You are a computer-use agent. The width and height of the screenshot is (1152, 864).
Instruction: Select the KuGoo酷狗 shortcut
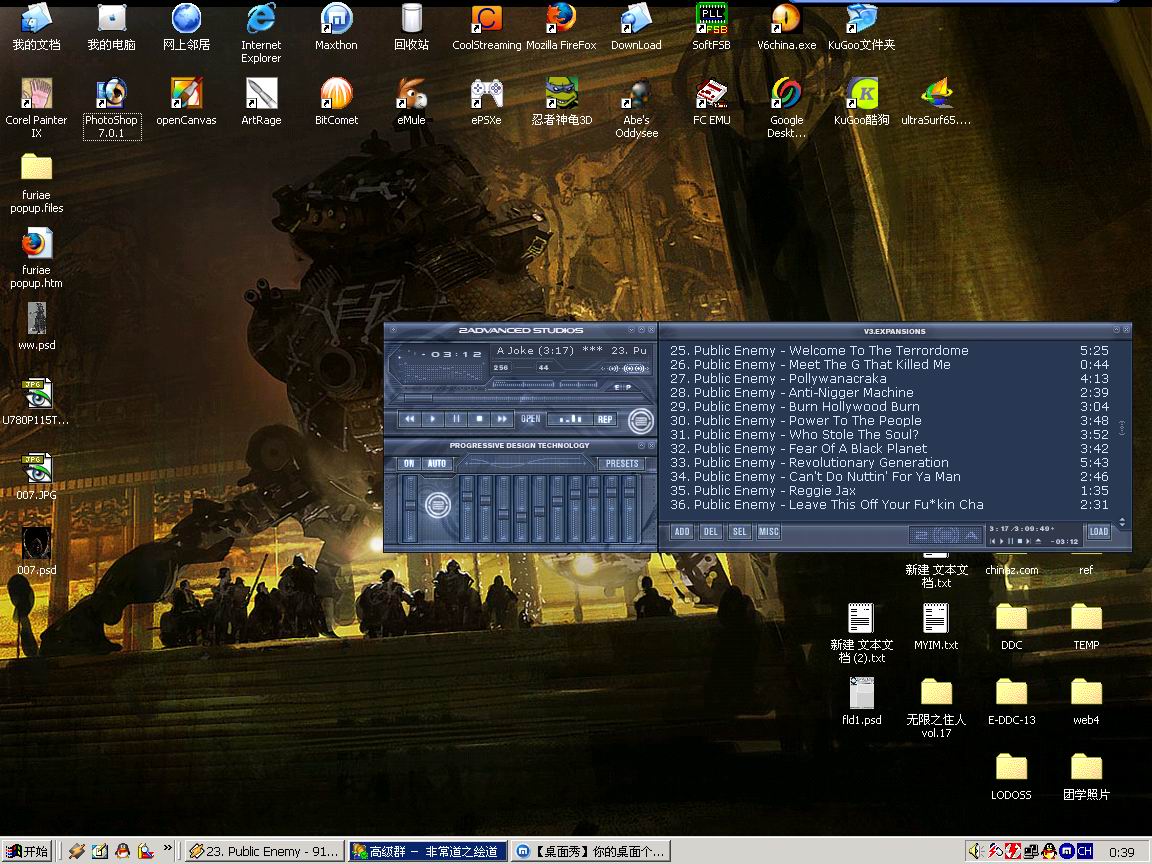[861, 101]
